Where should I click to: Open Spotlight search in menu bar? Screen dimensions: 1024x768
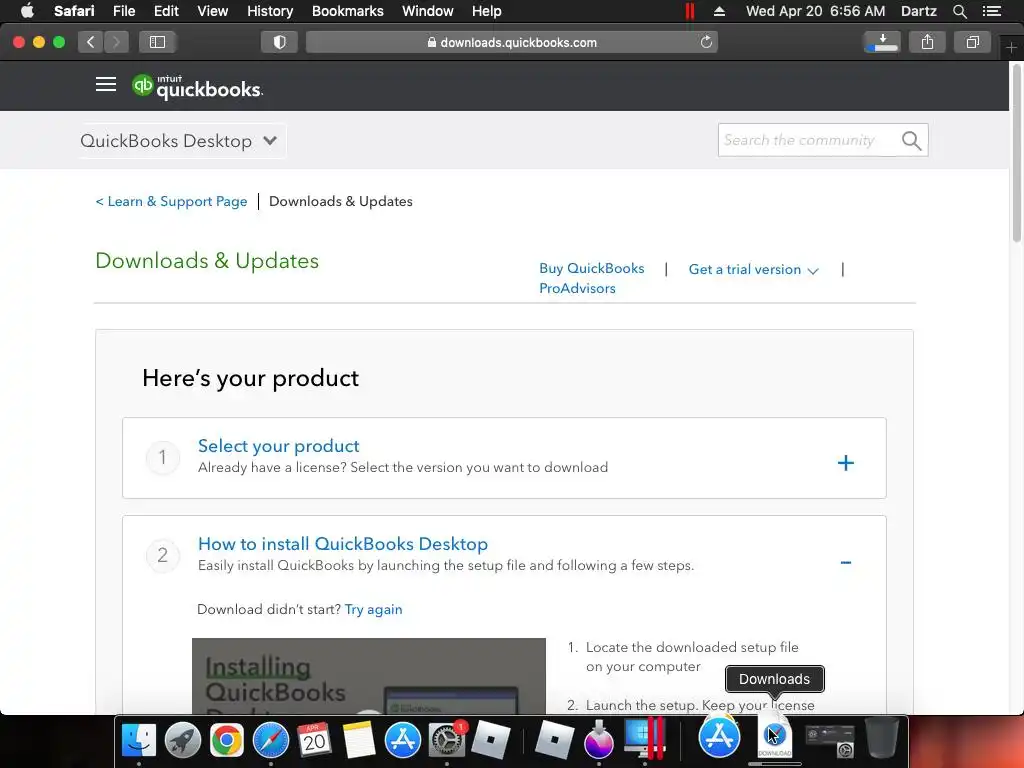point(959,11)
